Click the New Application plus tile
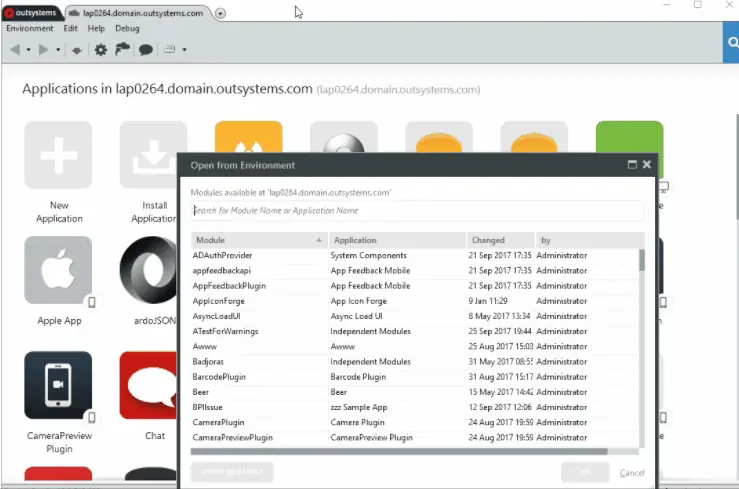Viewport: 739px width, 489px height. click(58, 155)
